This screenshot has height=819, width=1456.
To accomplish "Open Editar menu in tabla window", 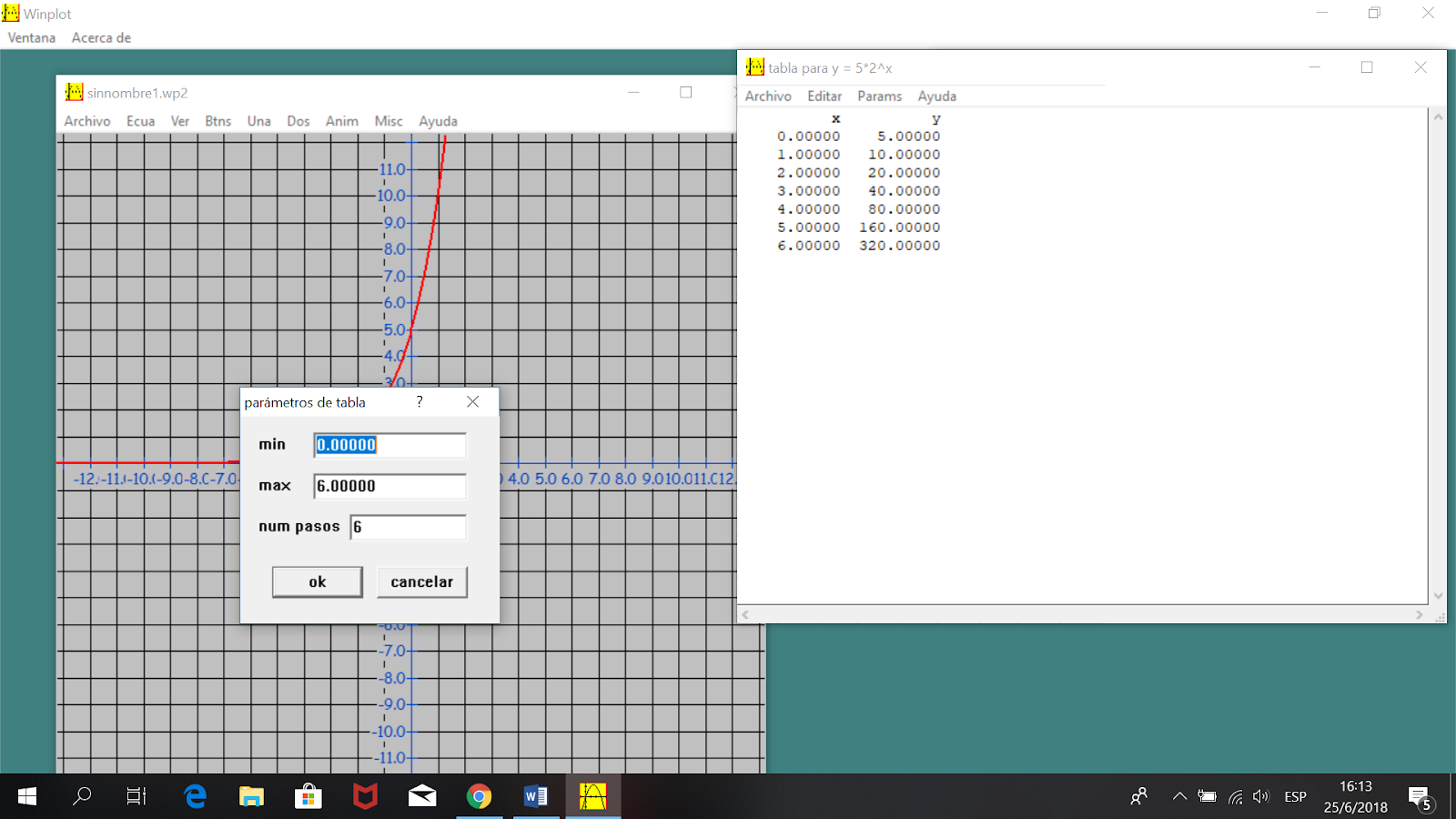I will click(x=824, y=96).
